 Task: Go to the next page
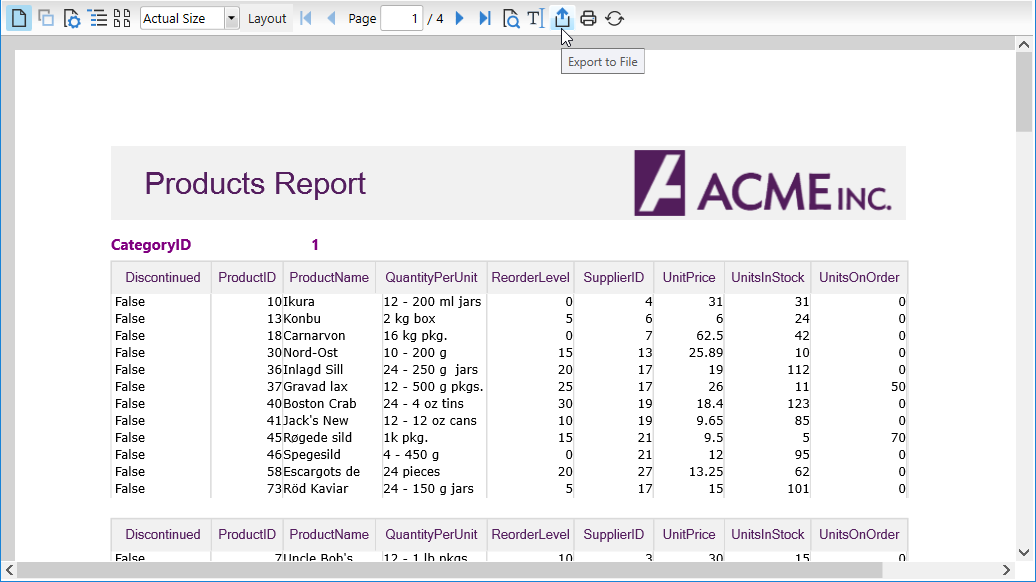tap(460, 18)
